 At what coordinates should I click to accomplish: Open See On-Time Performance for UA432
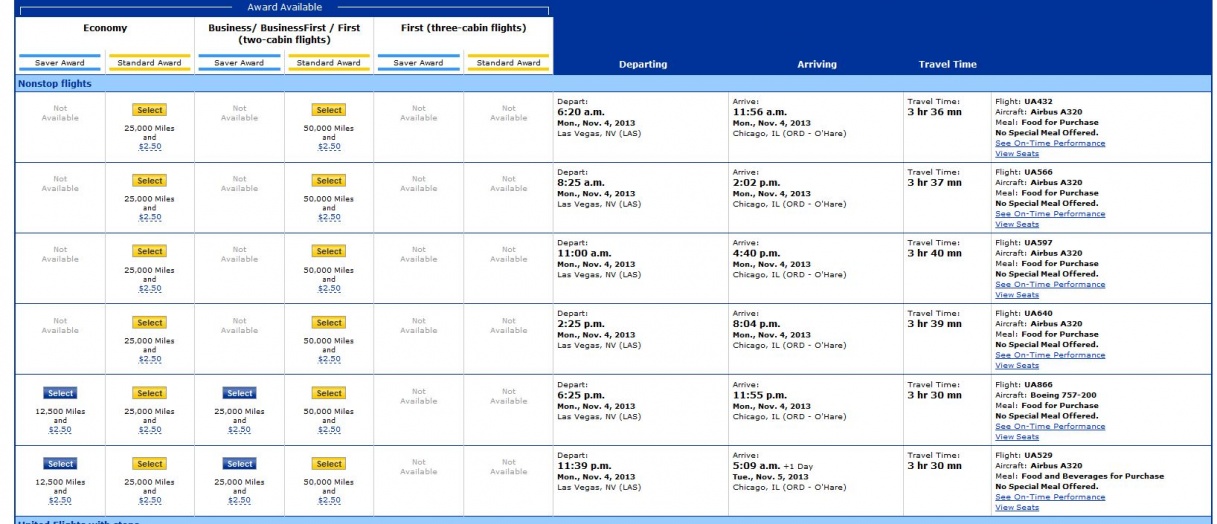point(1050,143)
